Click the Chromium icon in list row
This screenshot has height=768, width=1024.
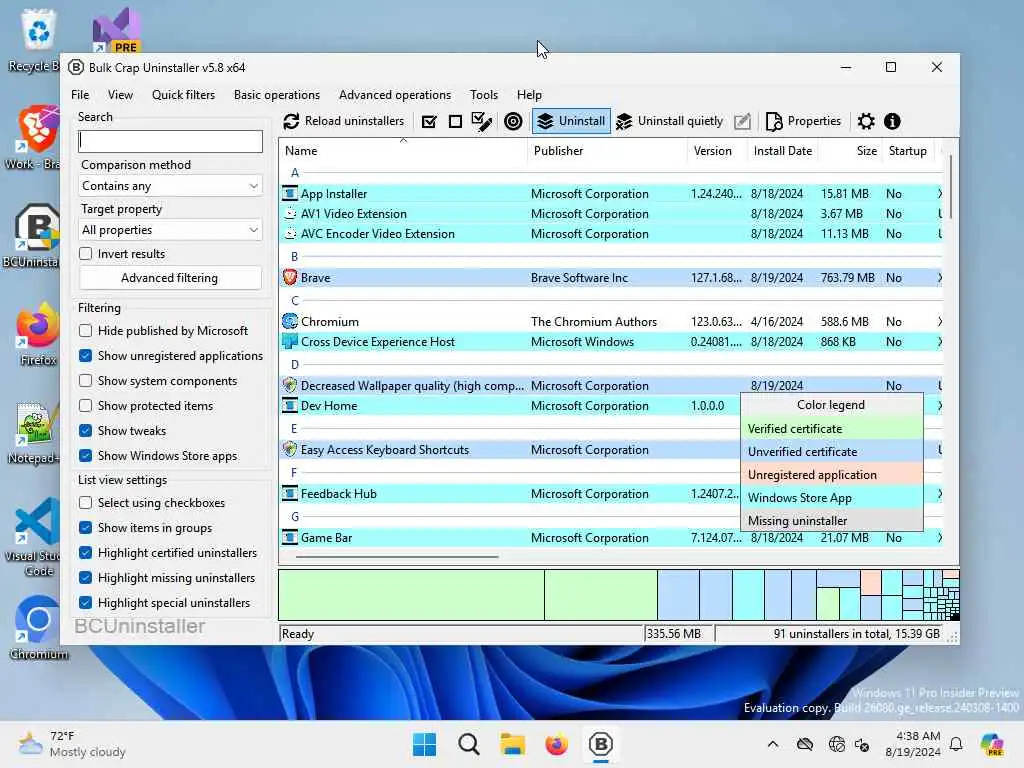coord(290,321)
